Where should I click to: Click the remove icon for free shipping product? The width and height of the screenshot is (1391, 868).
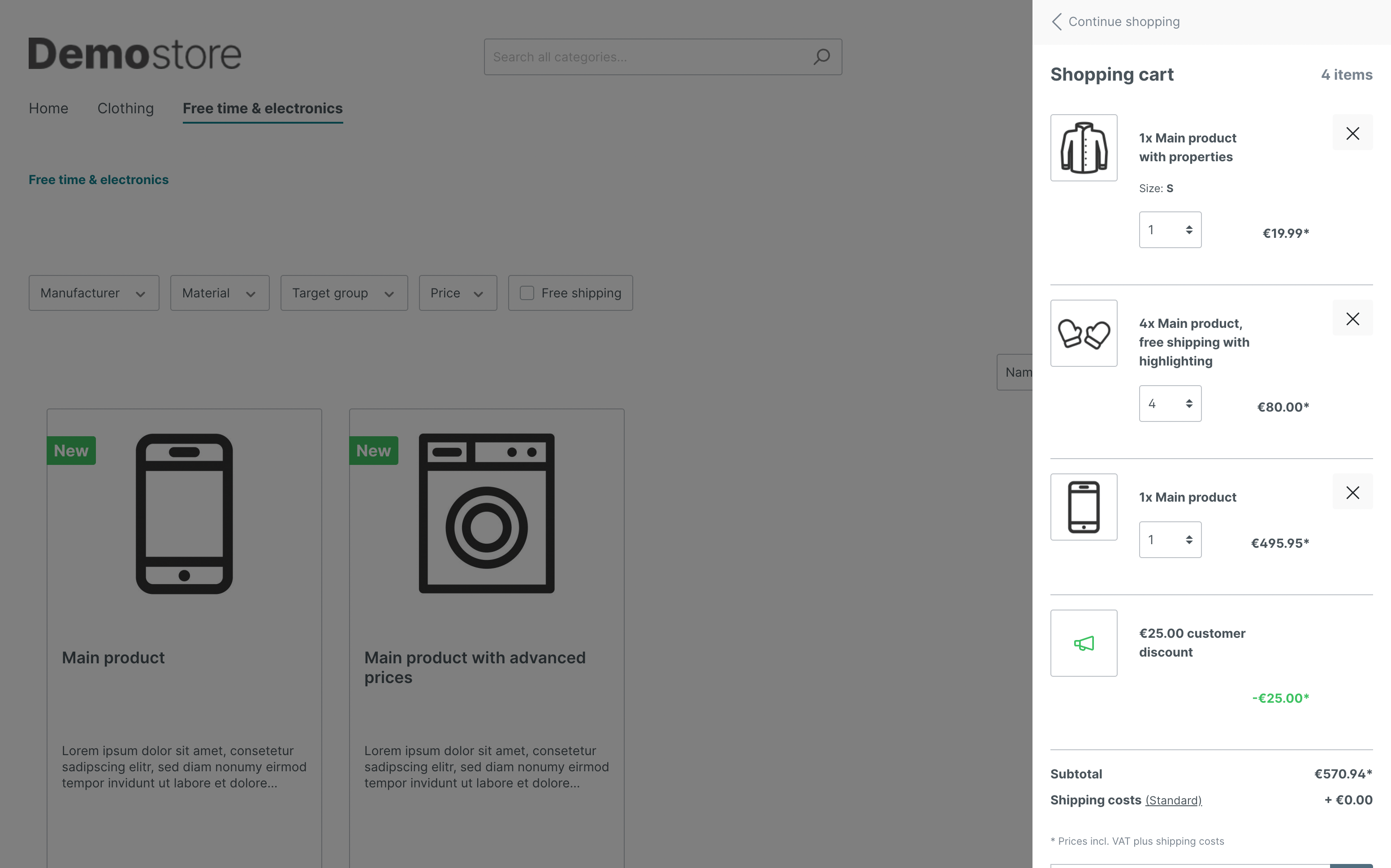1353,318
